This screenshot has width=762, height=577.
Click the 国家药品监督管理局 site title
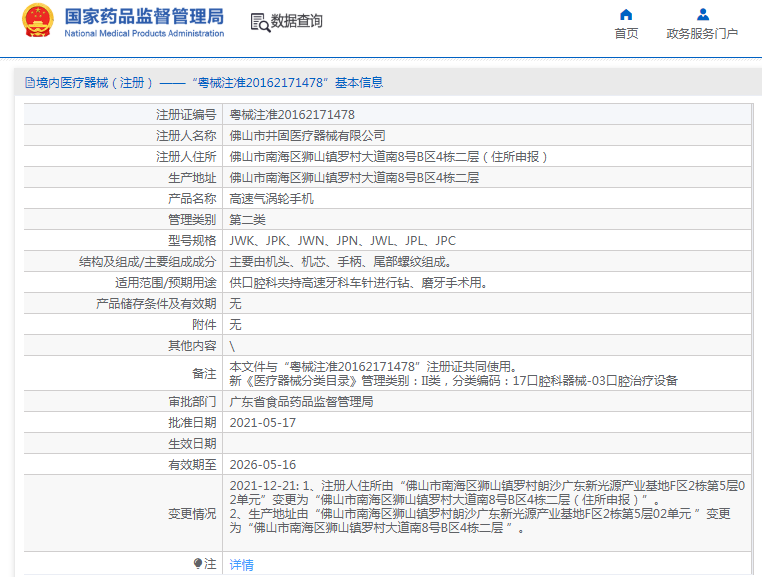pyautogui.click(x=144, y=16)
